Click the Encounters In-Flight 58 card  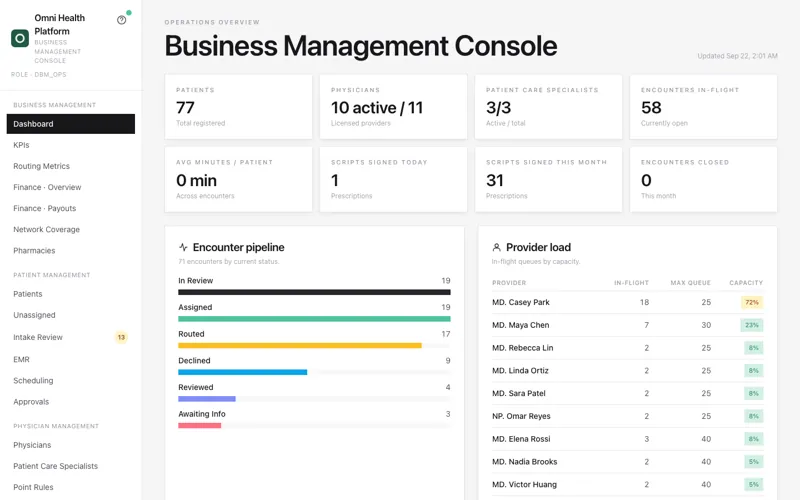704,107
